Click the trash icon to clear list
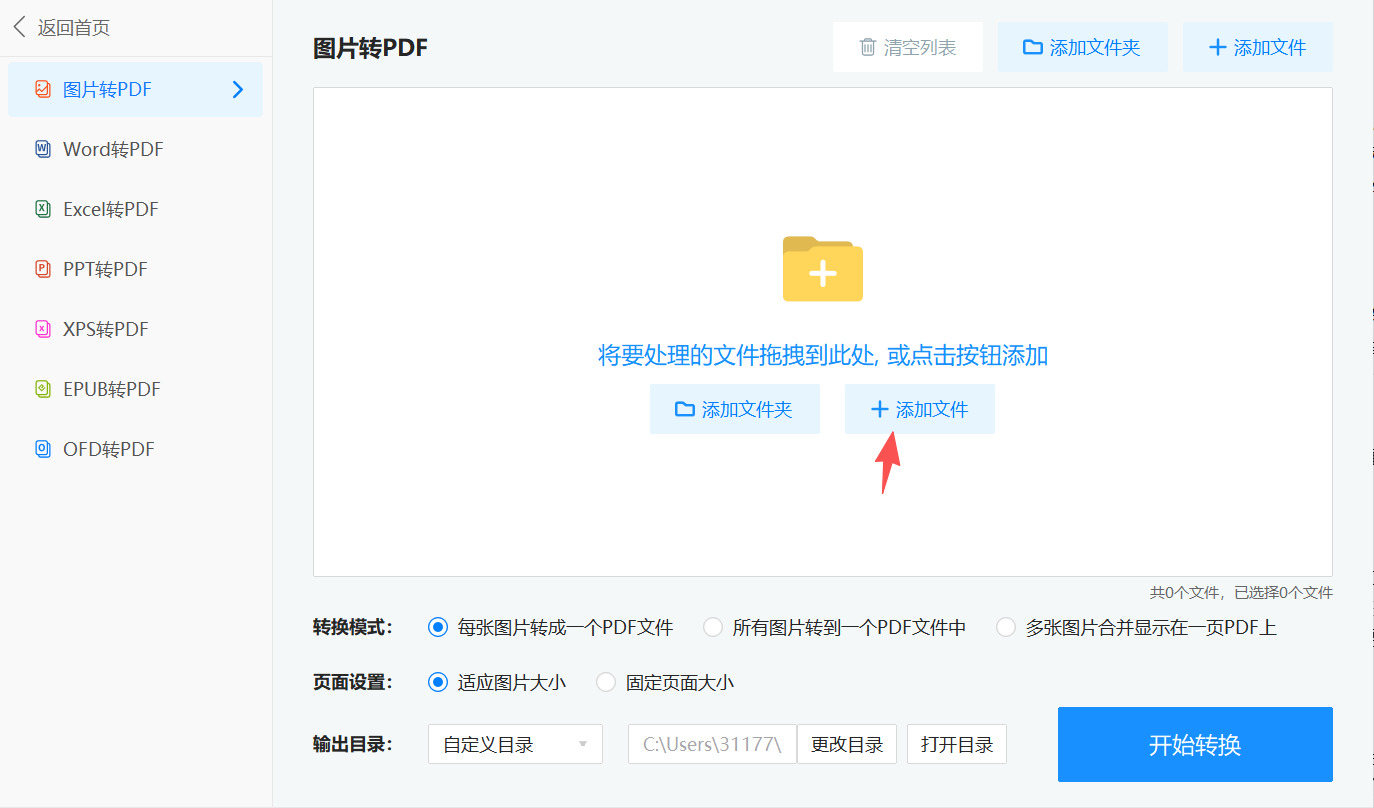This screenshot has height=808, width=1374. coord(866,47)
